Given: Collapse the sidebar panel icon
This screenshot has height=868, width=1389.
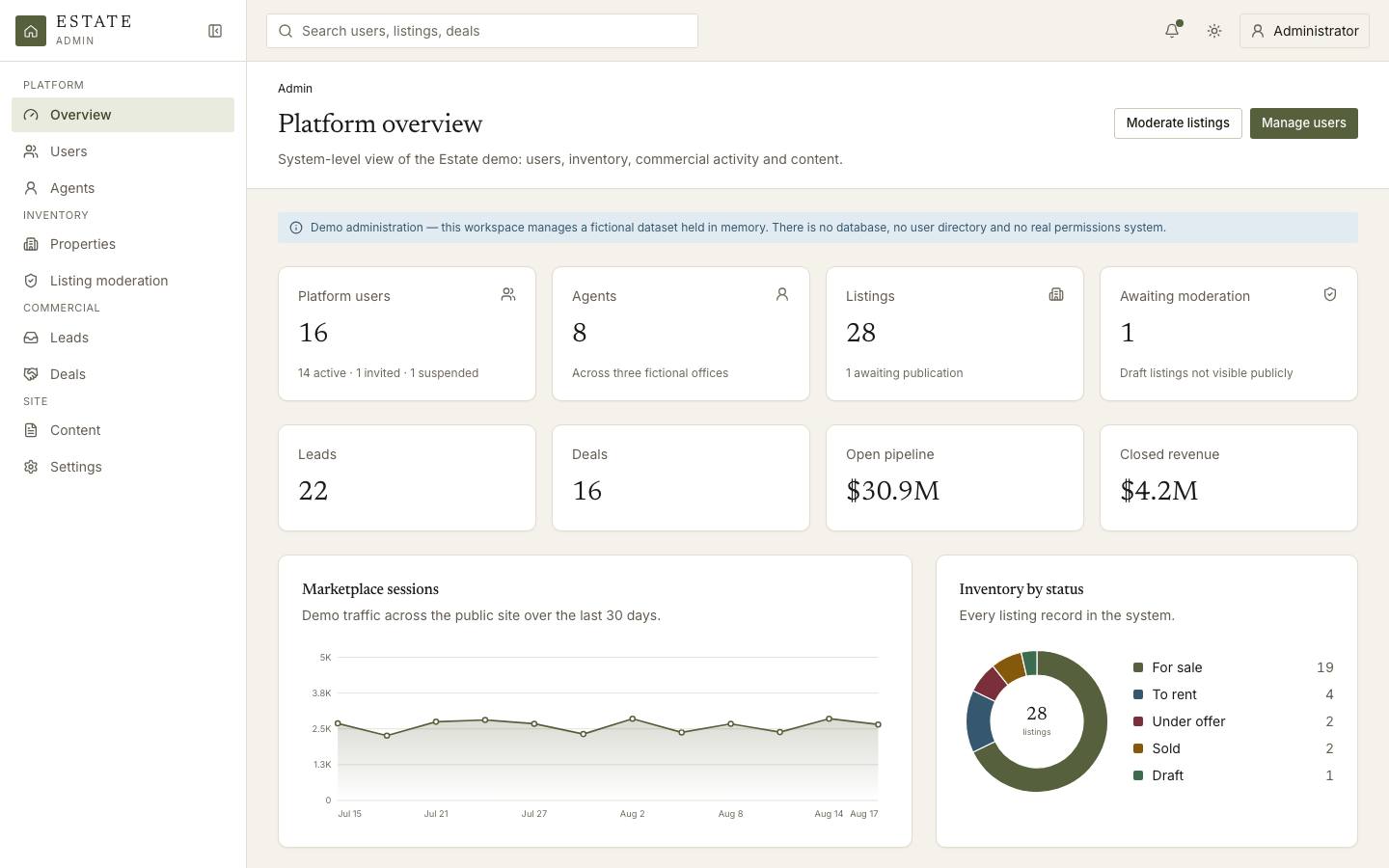Looking at the screenshot, I should click(215, 31).
